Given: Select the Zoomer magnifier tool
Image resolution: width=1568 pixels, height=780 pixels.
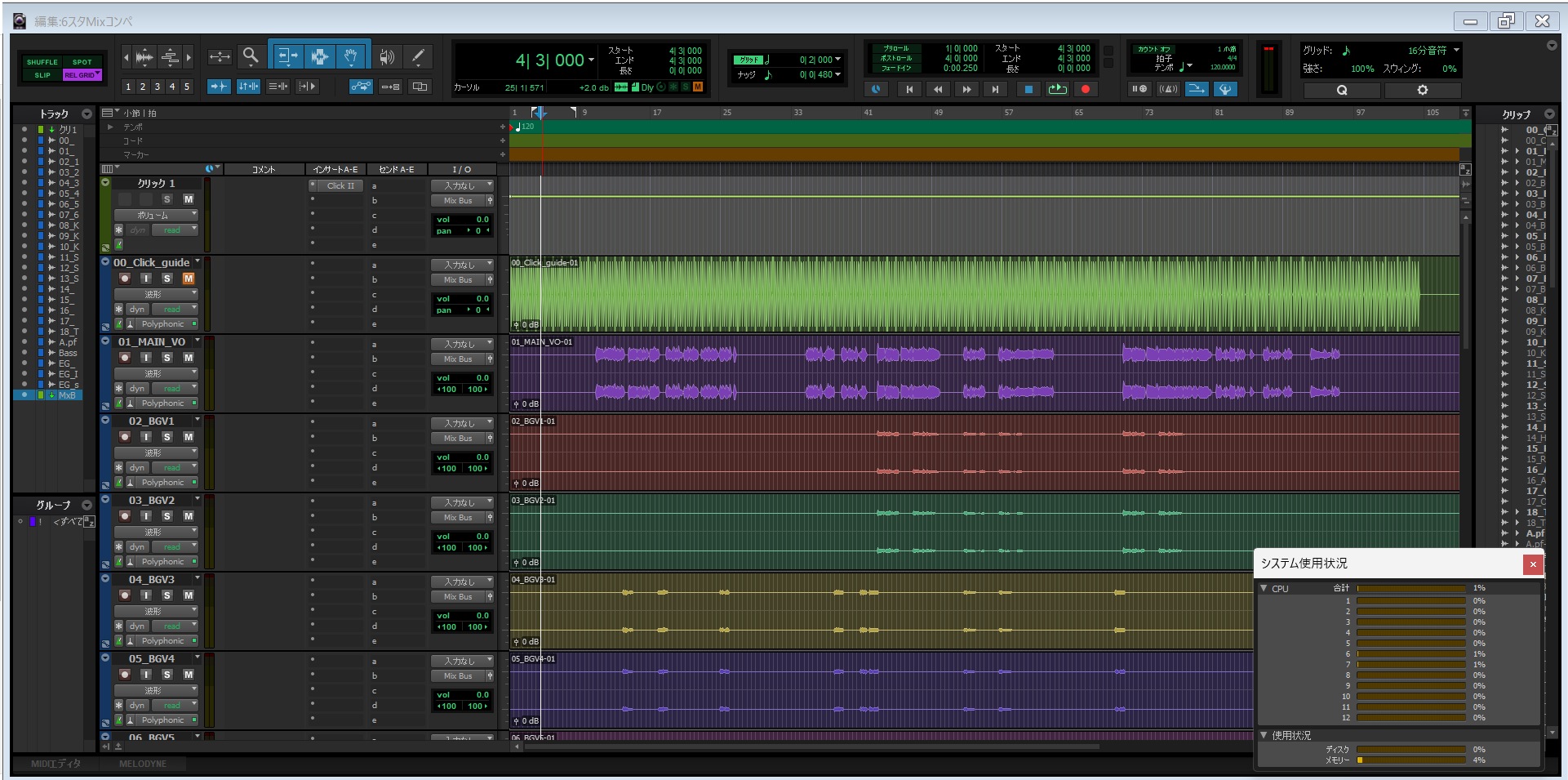Looking at the screenshot, I should pos(251,56).
